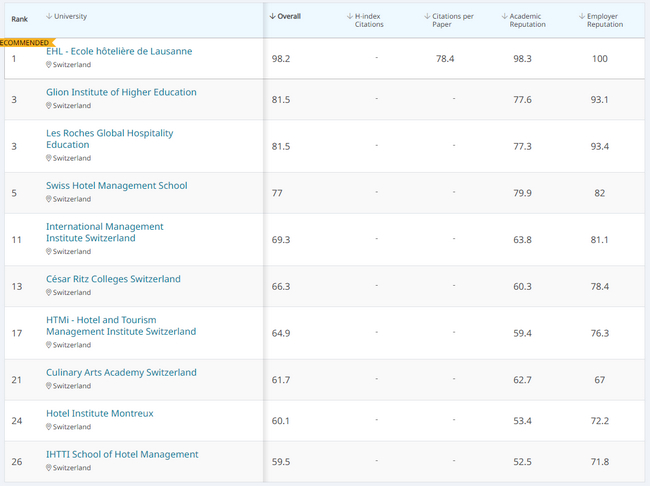Image resolution: width=650 pixels, height=486 pixels.
Task: Select rank number 24 in the table
Action: pyautogui.click(x=17, y=421)
